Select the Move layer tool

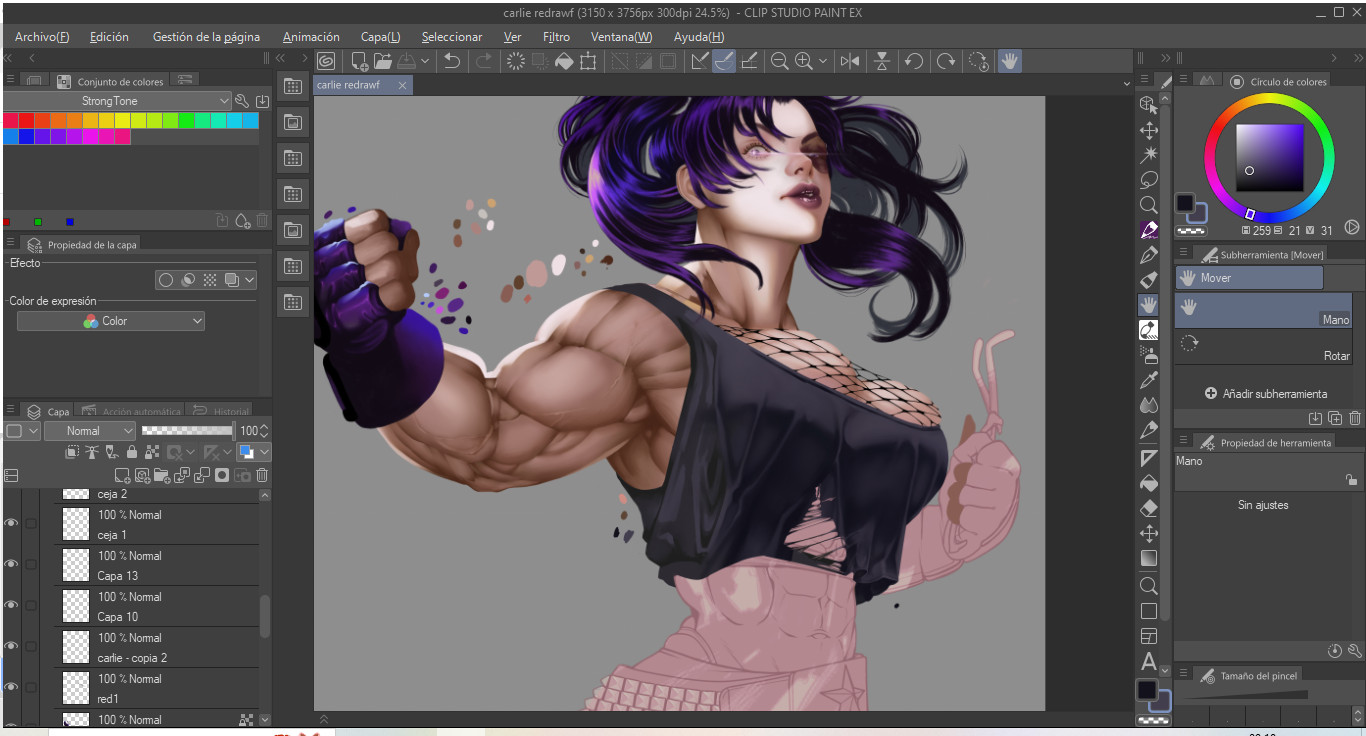1149,130
